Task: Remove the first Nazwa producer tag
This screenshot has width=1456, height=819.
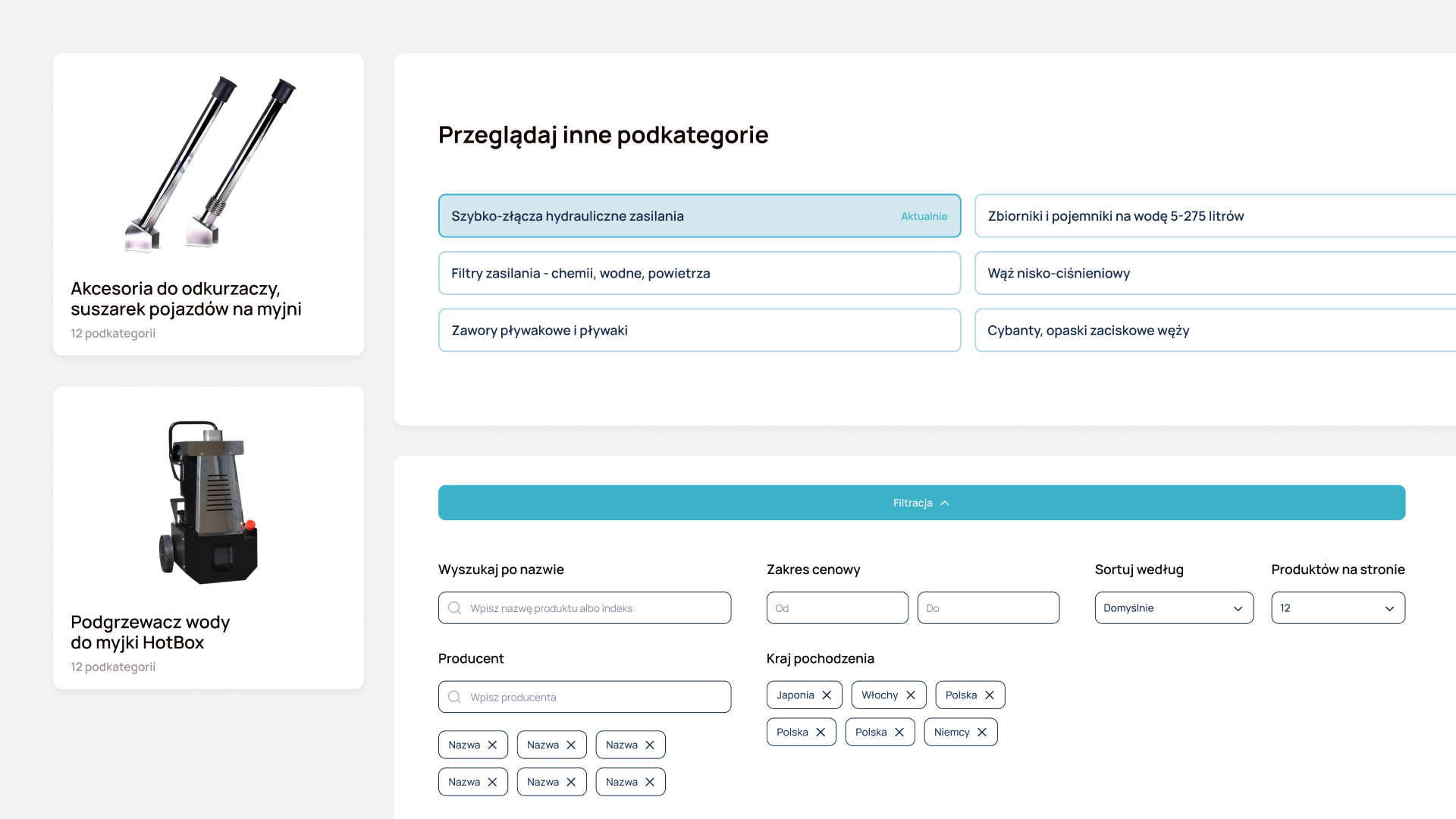Action: tap(492, 745)
